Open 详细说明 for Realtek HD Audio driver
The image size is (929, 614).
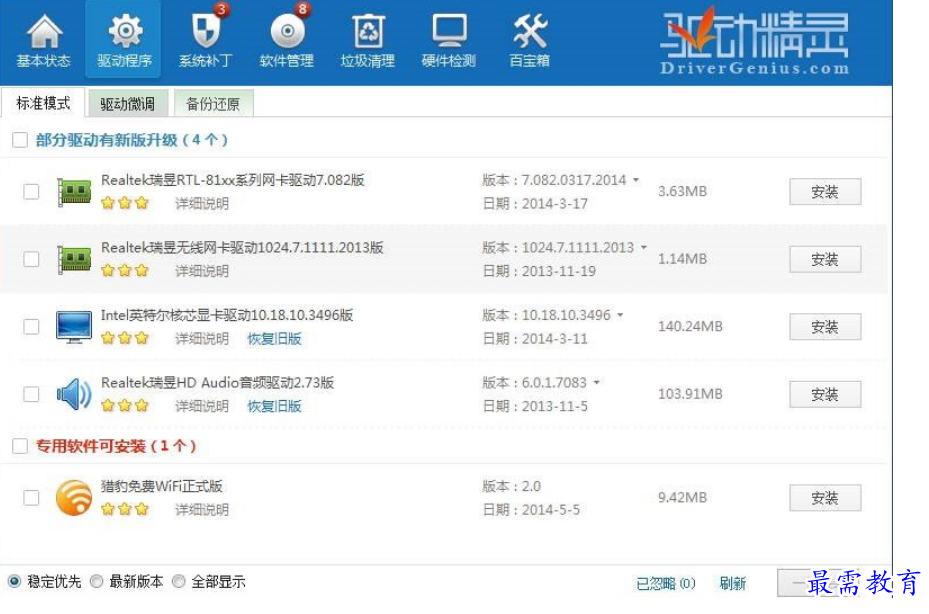click(201, 407)
